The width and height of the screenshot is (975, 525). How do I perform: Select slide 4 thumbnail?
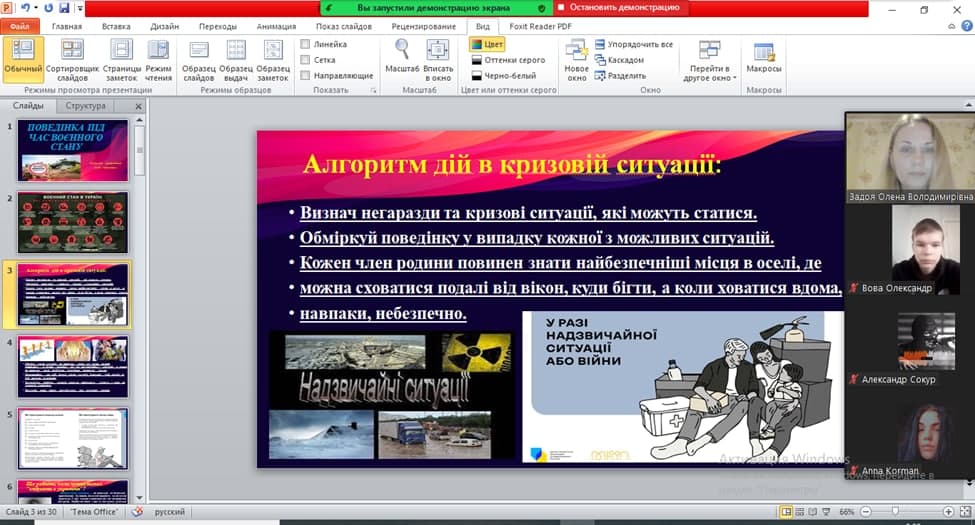[73, 366]
